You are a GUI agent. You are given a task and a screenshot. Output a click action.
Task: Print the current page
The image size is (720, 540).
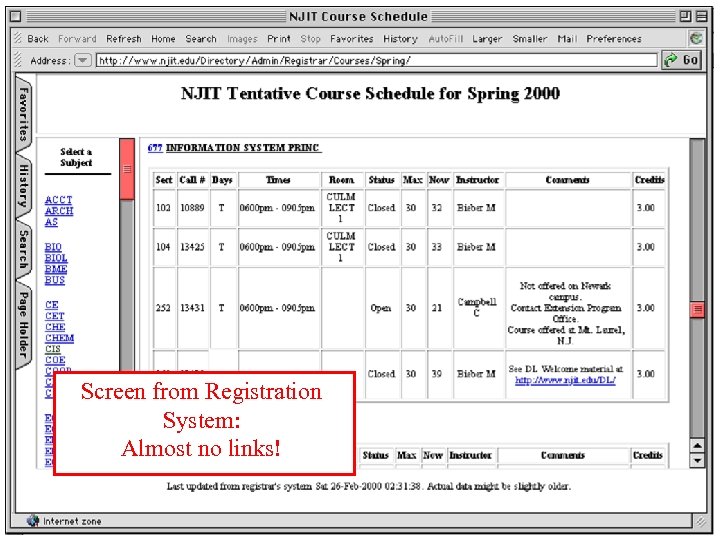point(279,39)
